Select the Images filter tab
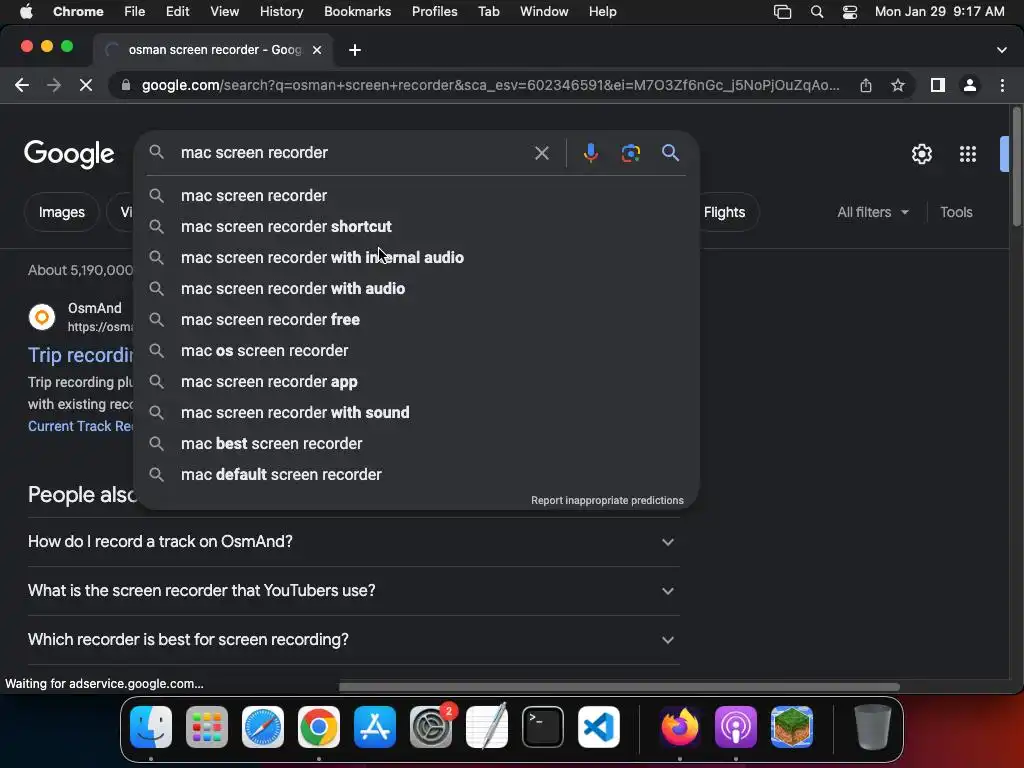1024x768 pixels. [x=61, y=212]
